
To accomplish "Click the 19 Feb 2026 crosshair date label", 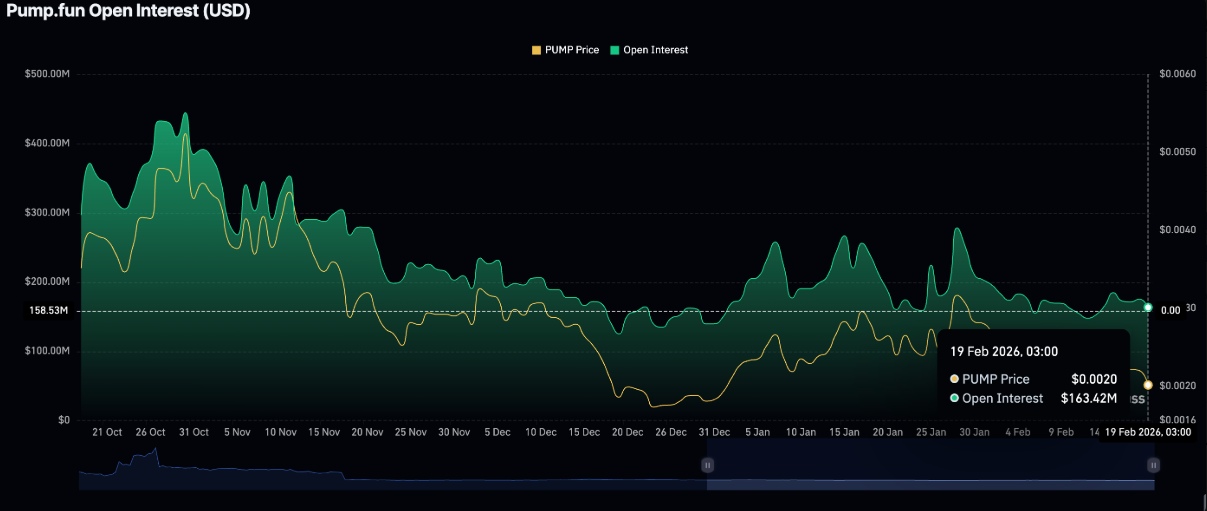I will pos(1147,432).
